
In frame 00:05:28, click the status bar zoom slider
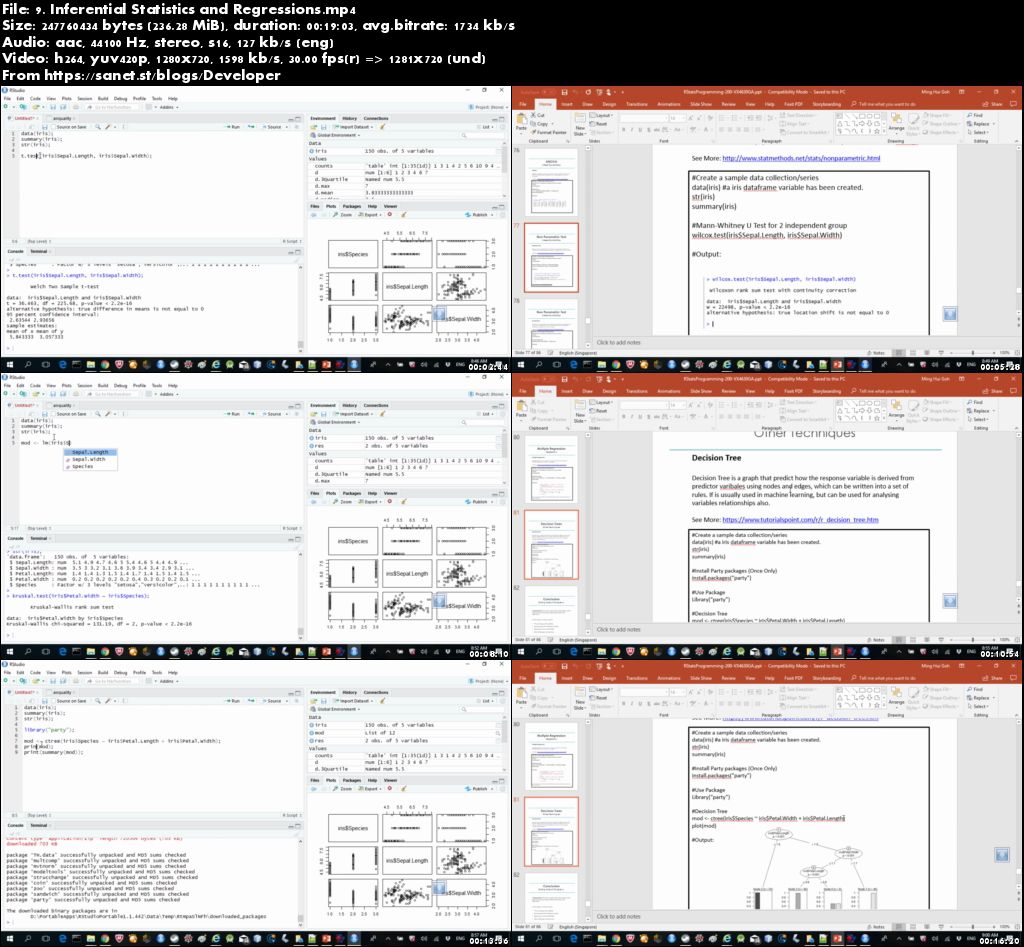pyautogui.click(x=972, y=353)
